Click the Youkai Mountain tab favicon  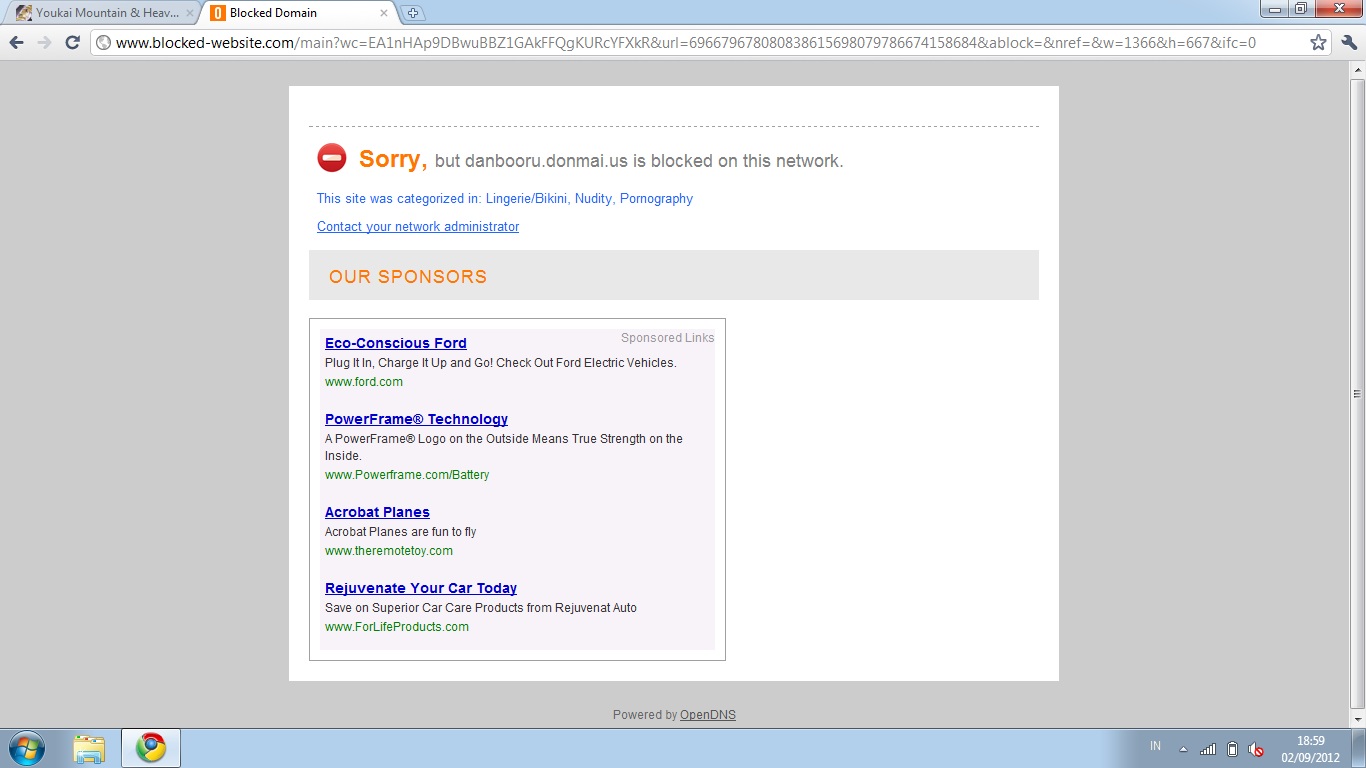point(24,13)
